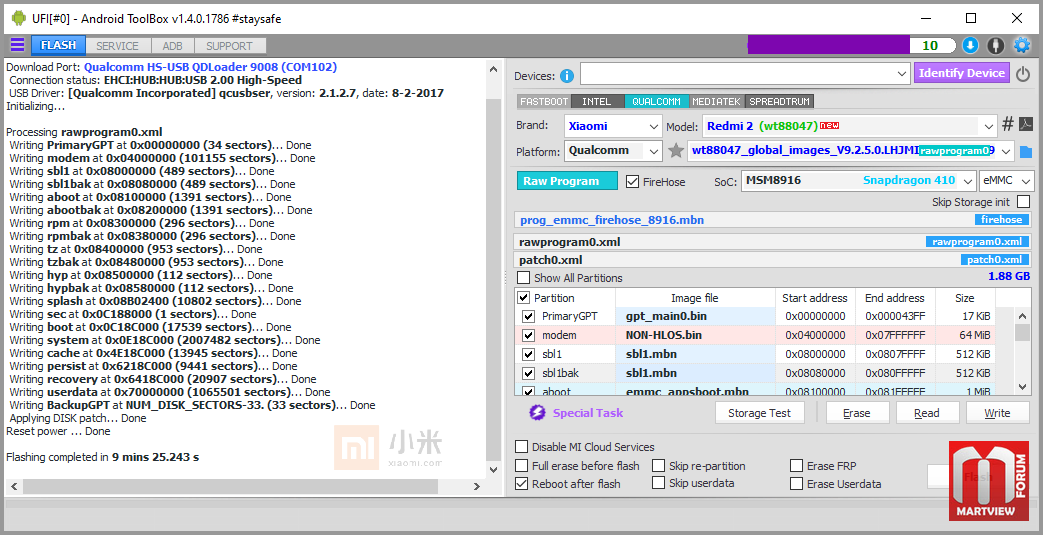Click the blue browse folder icon
Image resolution: width=1043 pixels, height=535 pixels.
pyautogui.click(x=1026, y=152)
